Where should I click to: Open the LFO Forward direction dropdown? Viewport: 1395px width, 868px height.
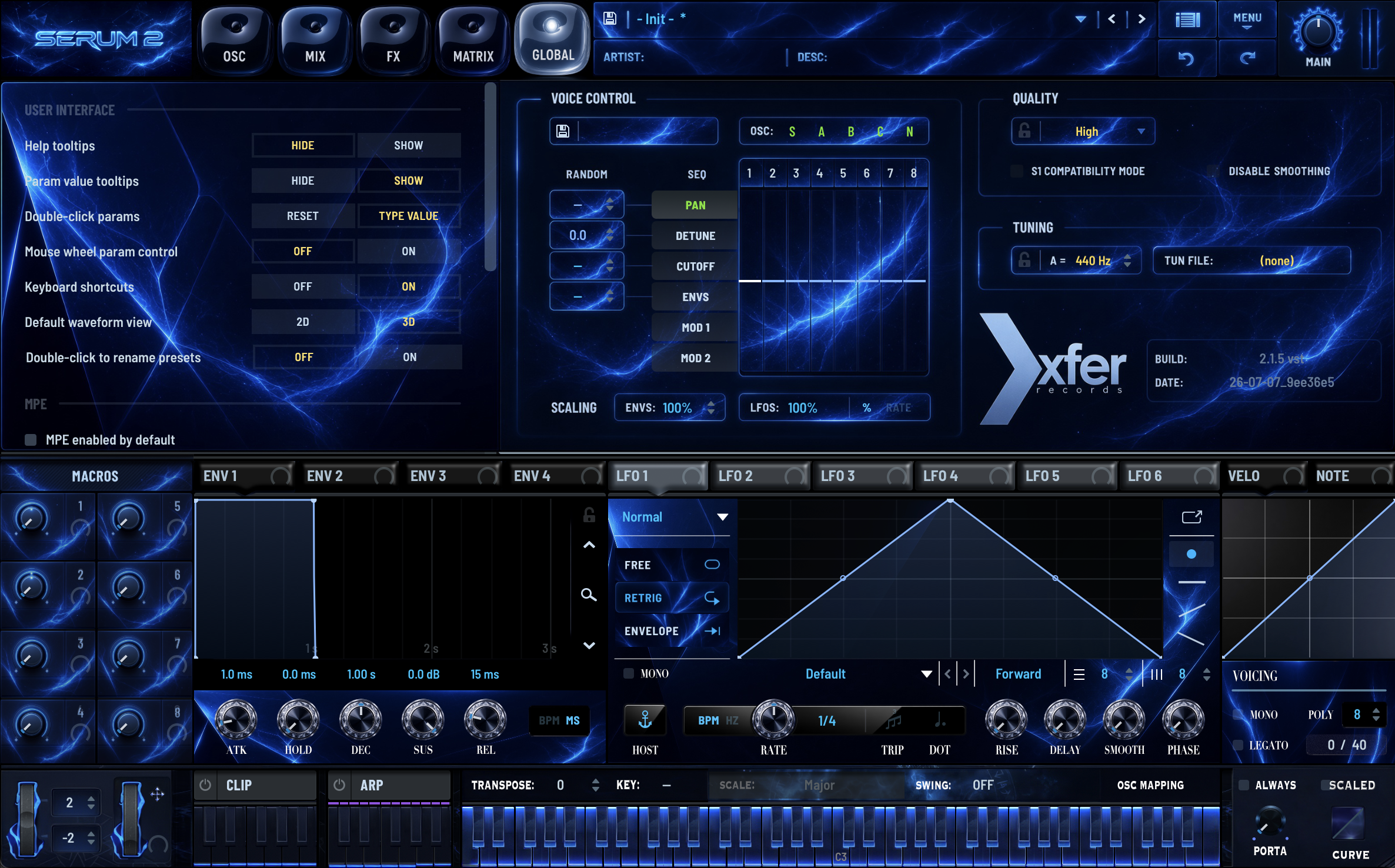click(x=1018, y=674)
